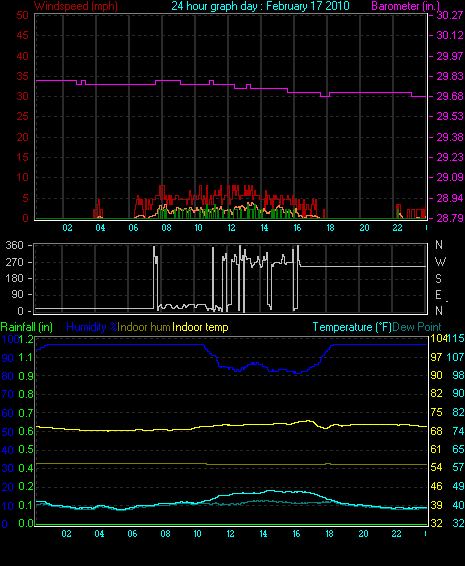
Task: Click hour 16 marker on bottom graph
Action: 296,534
